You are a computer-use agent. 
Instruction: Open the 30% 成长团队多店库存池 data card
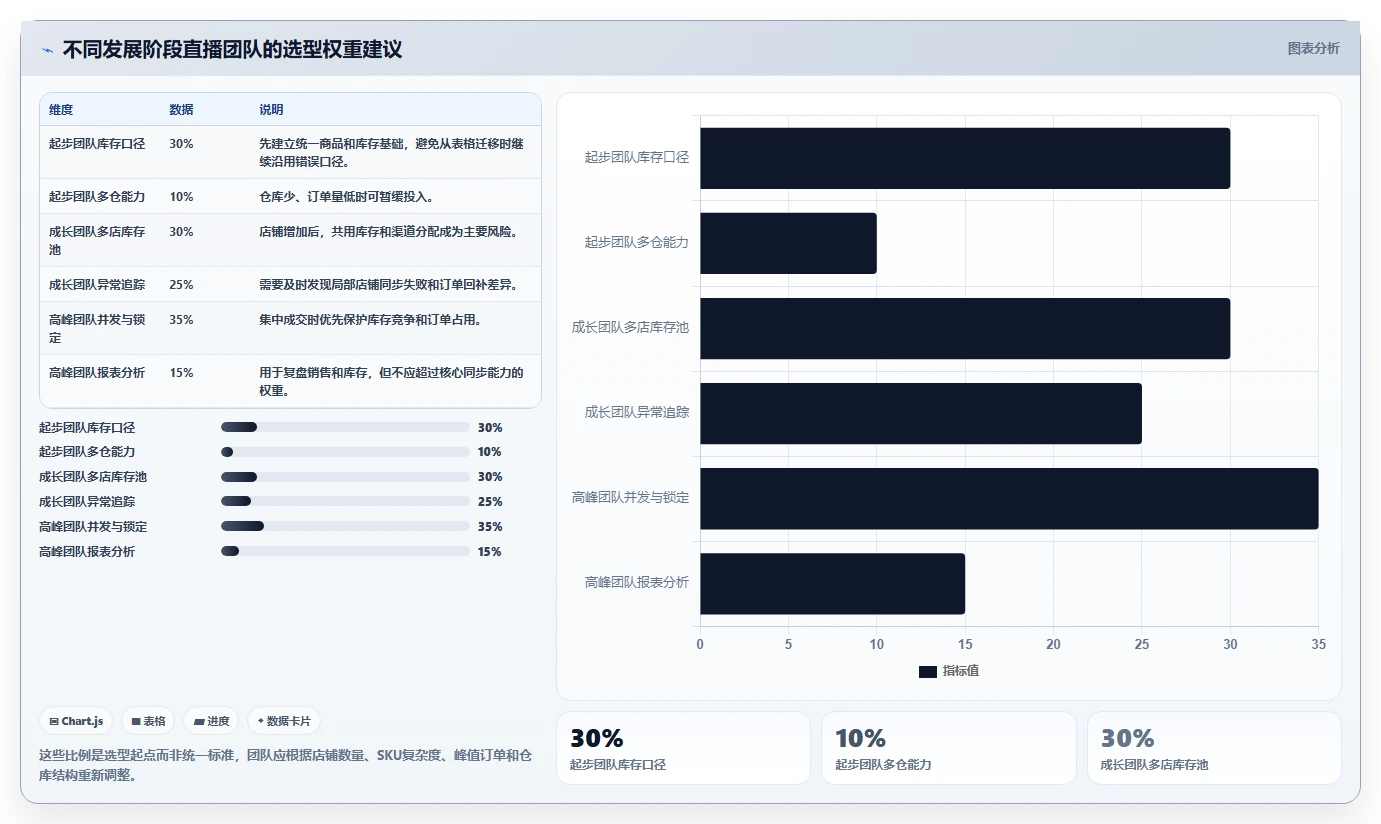[1214, 748]
